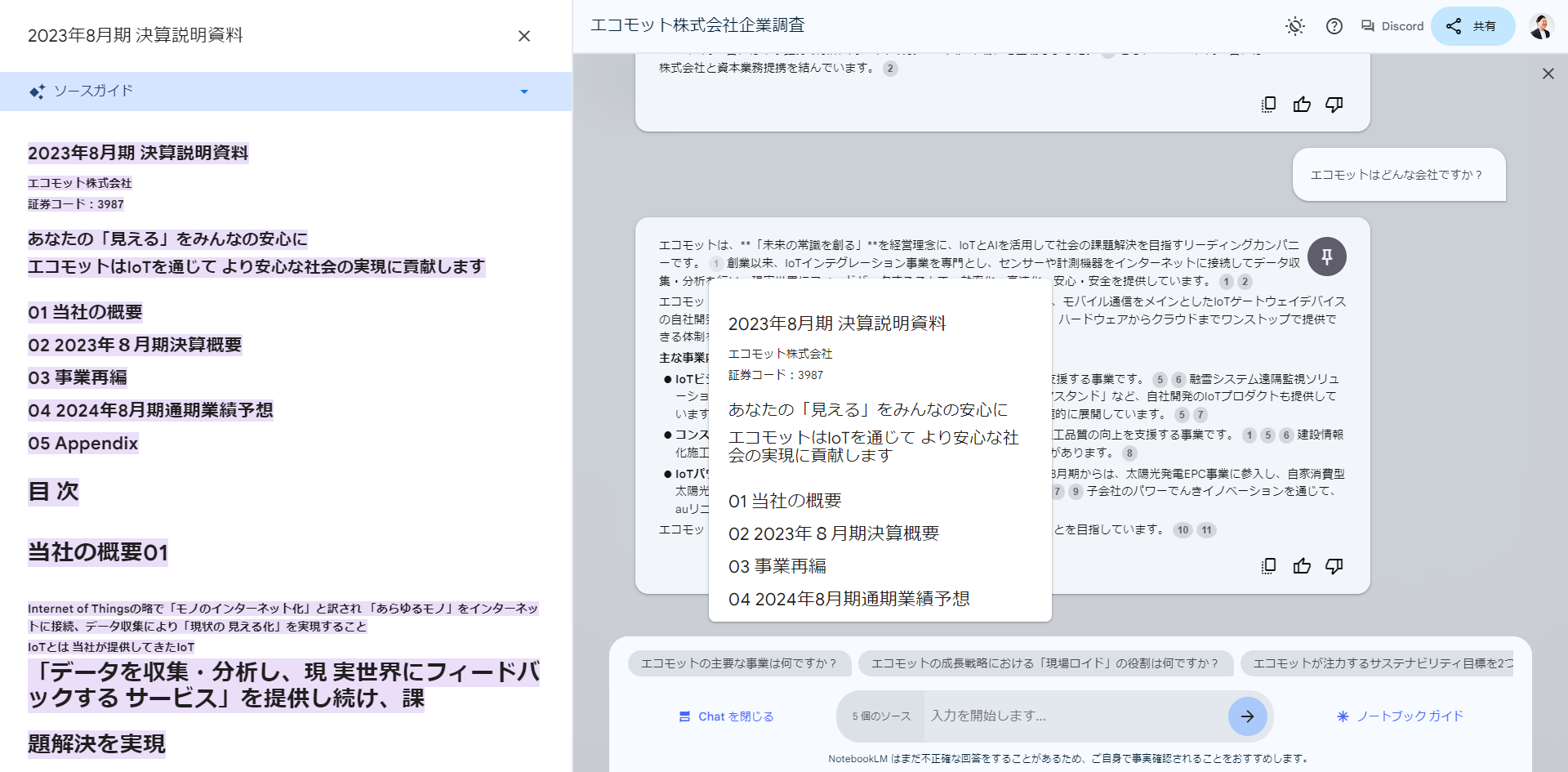Select suggestion about 現場ロイド の役割
The width and height of the screenshot is (1568, 772).
(1045, 663)
